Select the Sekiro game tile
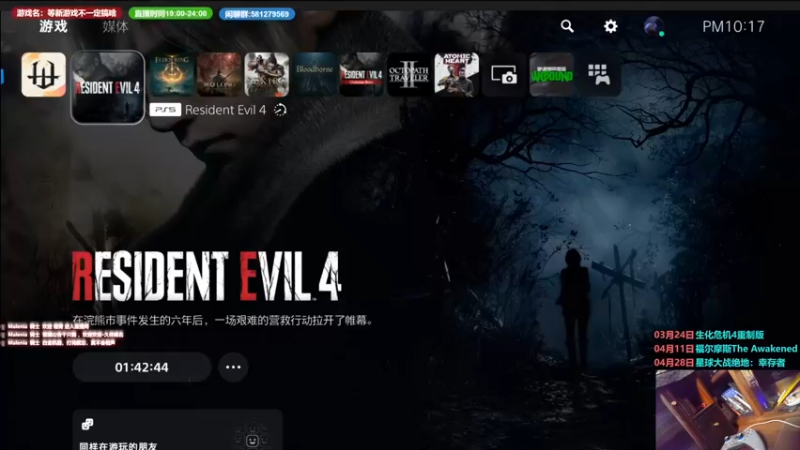Screen dimensions: 800x450 [267, 74]
